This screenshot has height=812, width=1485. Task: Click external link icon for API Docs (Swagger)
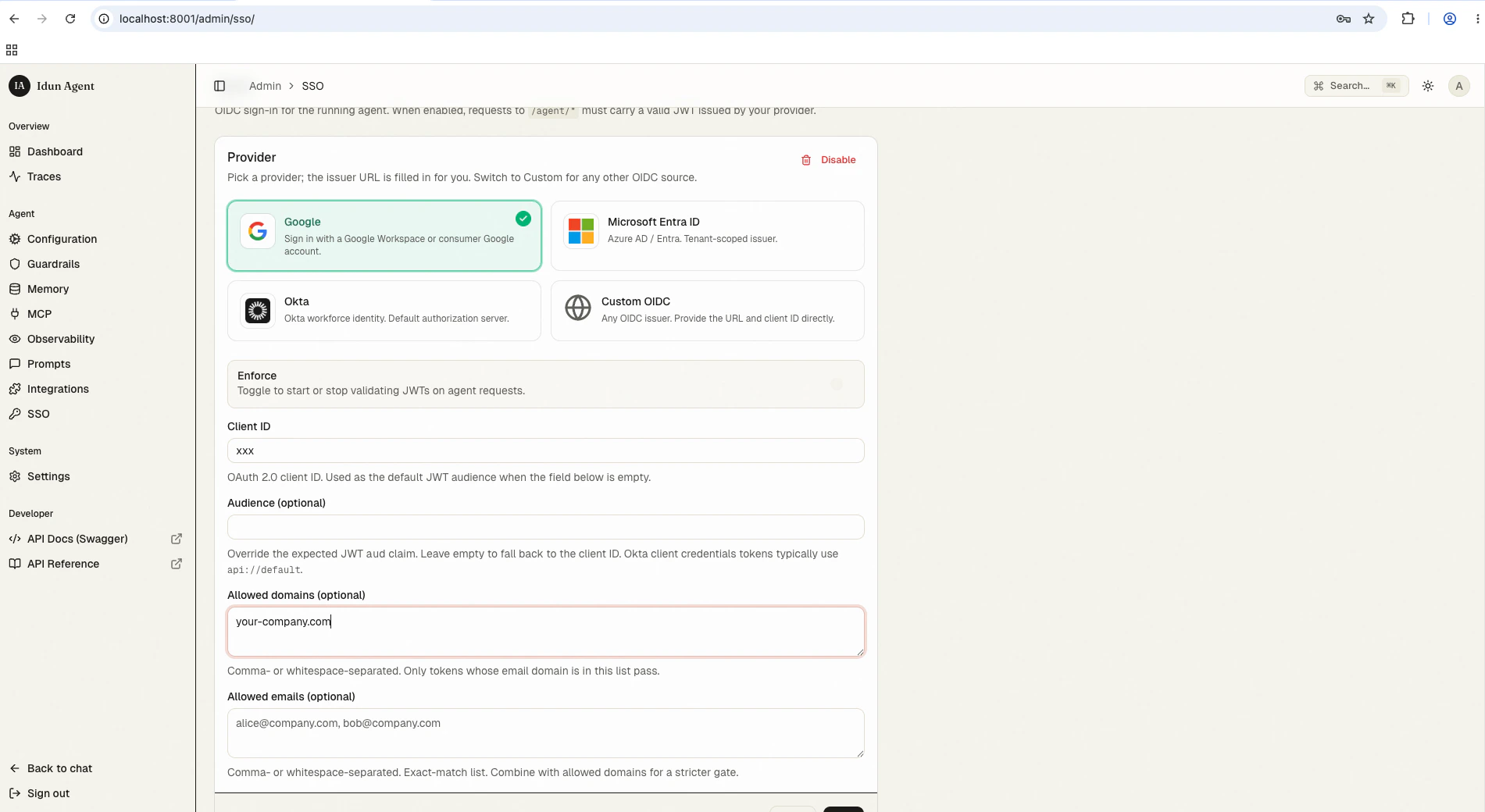[x=177, y=539]
